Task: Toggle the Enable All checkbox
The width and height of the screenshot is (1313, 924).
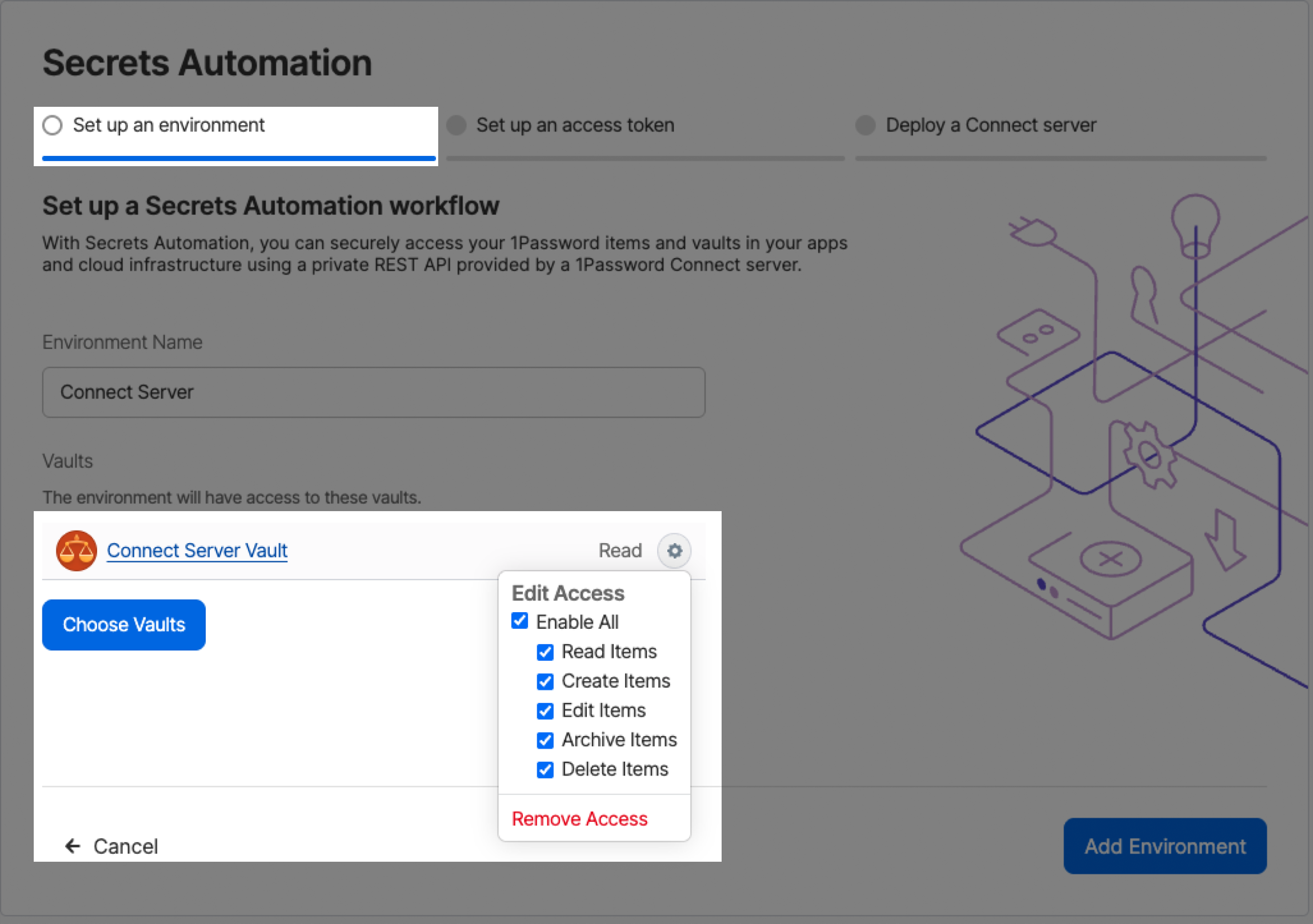Action: (x=519, y=622)
